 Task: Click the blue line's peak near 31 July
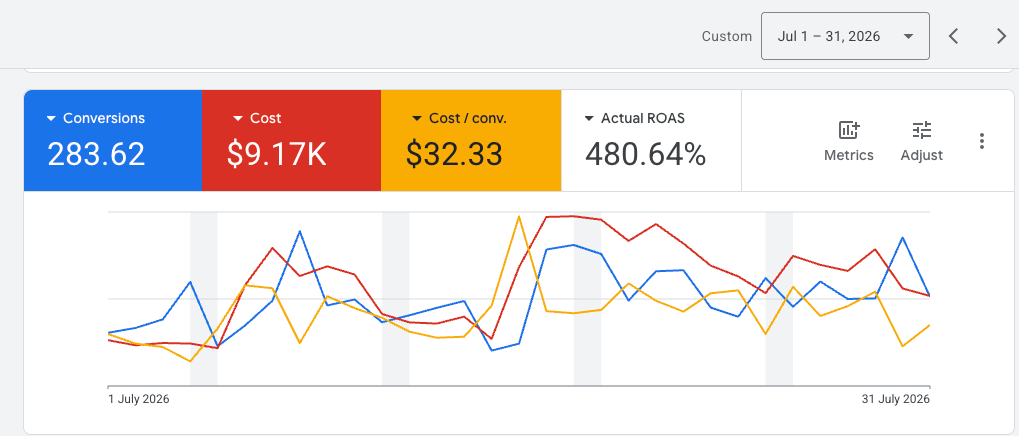(902, 238)
